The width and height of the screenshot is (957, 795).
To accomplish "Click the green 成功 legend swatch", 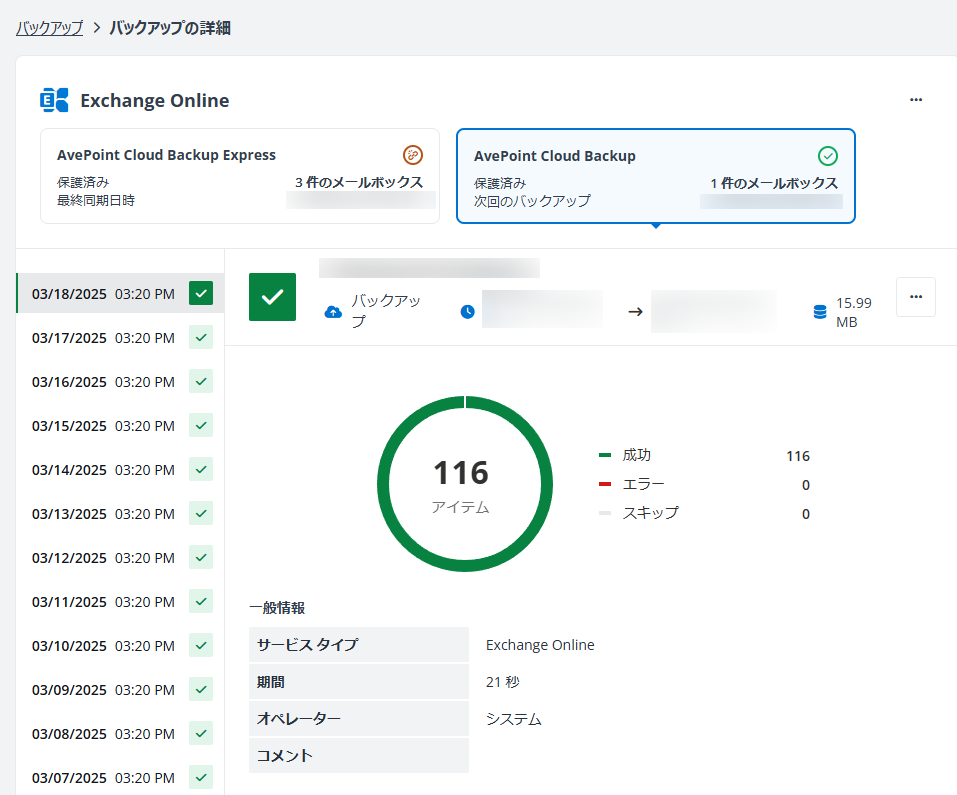I will point(605,455).
